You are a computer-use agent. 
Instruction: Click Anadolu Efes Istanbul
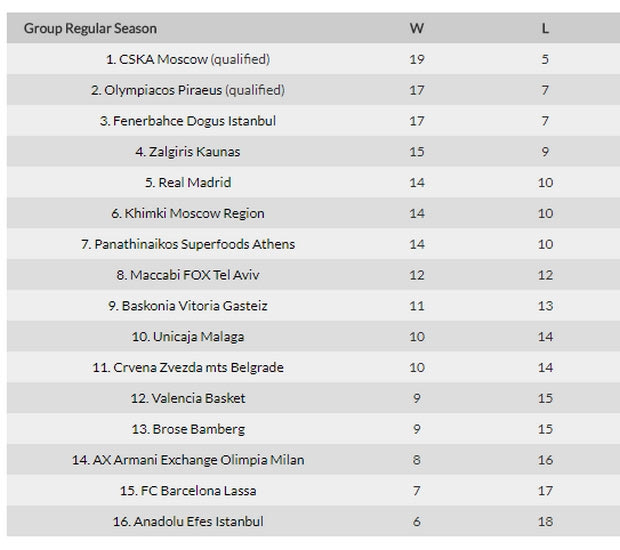click(195, 521)
